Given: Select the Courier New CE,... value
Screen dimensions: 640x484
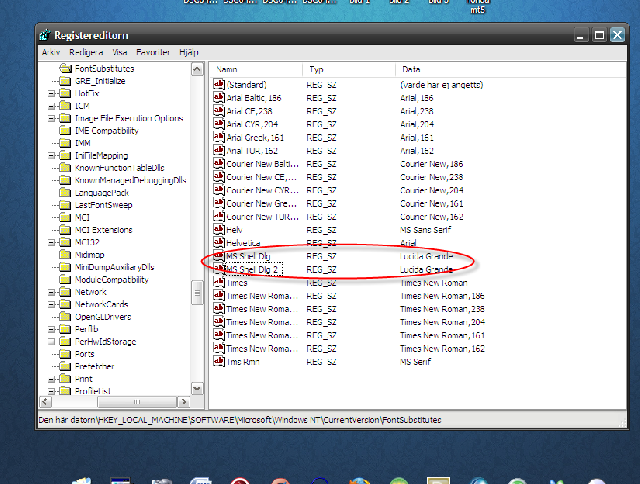Looking at the screenshot, I should point(261,177).
